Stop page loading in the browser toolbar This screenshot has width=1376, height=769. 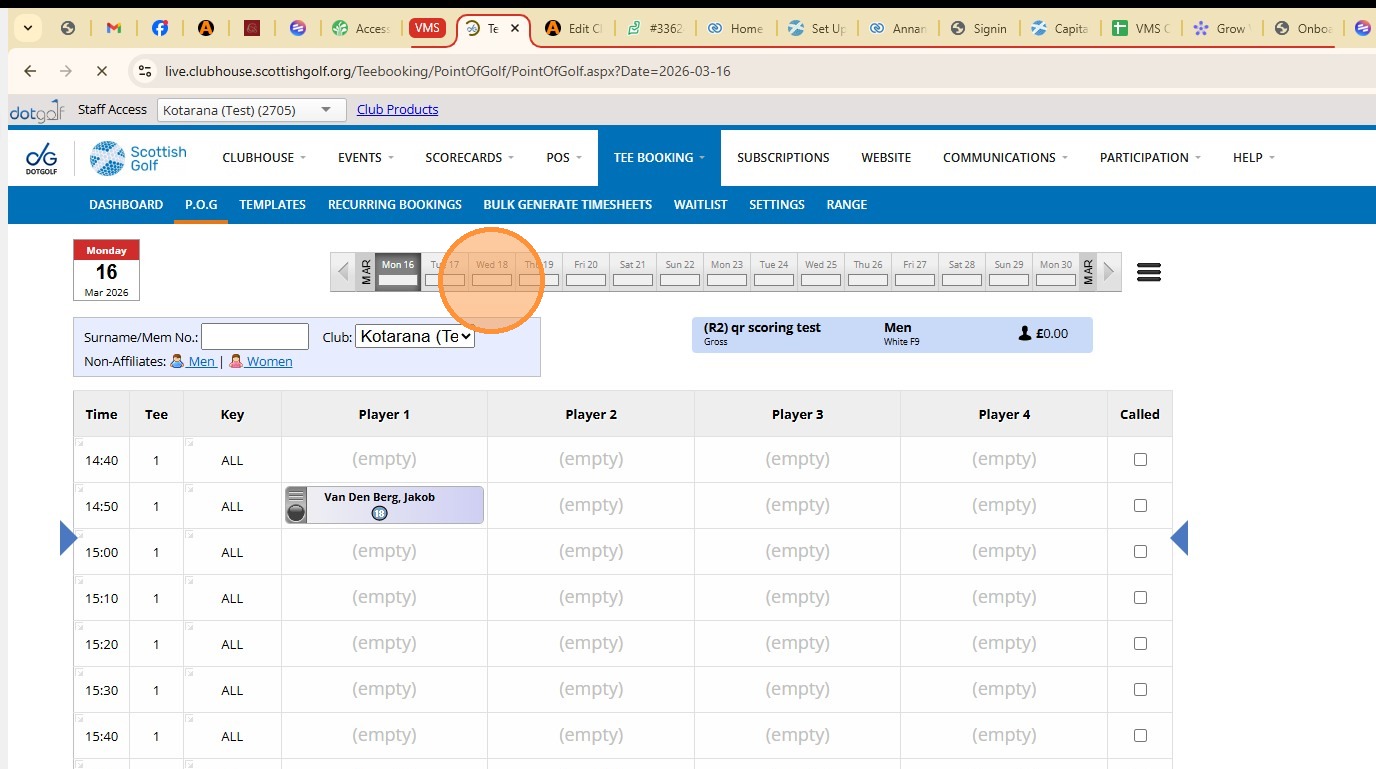102,71
